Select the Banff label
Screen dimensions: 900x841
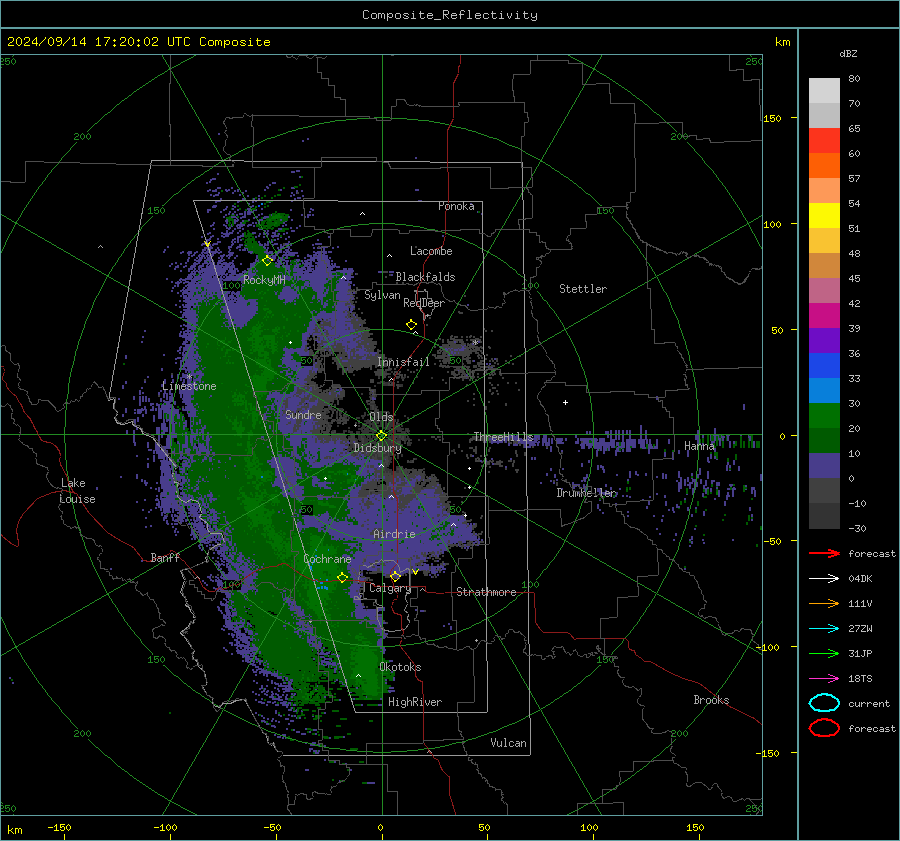(x=165, y=557)
